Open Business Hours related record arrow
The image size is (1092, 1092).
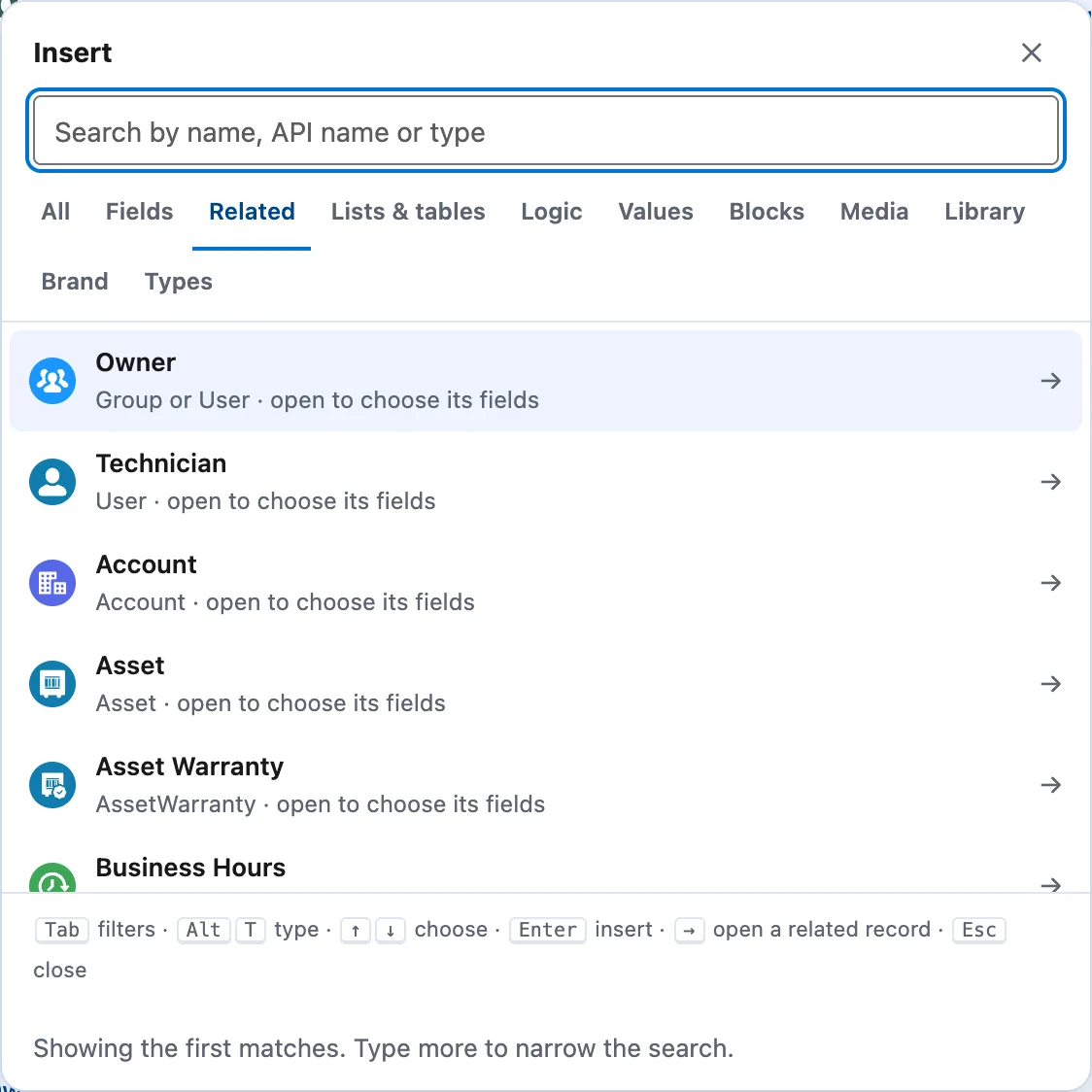click(x=1051, y=884)
